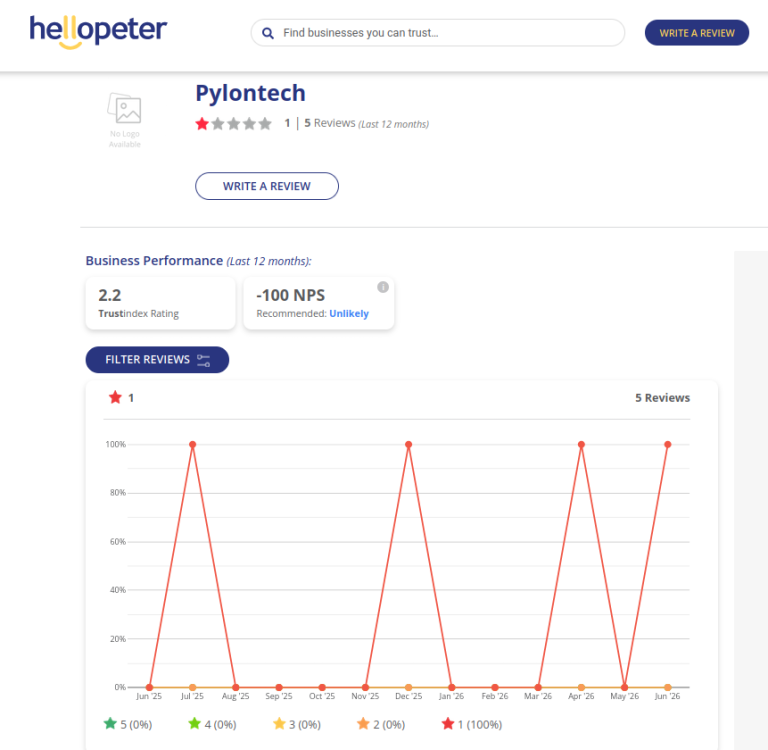Click the -100 NPS card

click(319, 303)
